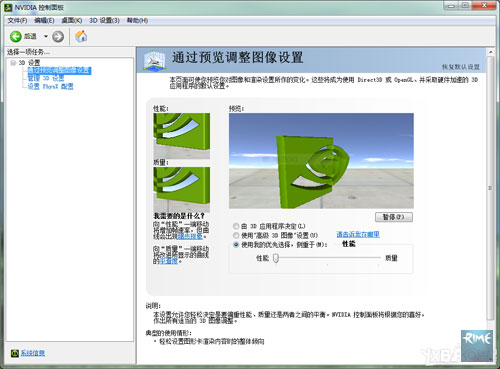Open the 系统信息 link
This screenshot has width=500, height=369.
pyautogui.click(x=33, y=353)
